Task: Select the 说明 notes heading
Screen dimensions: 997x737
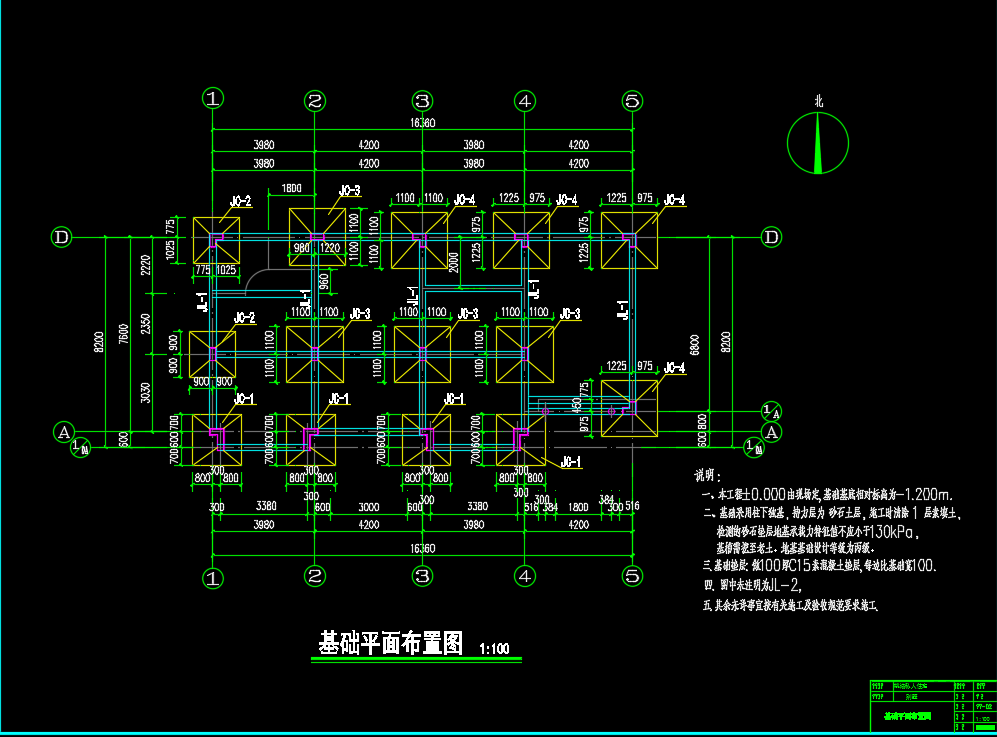Action: (707, 475)
